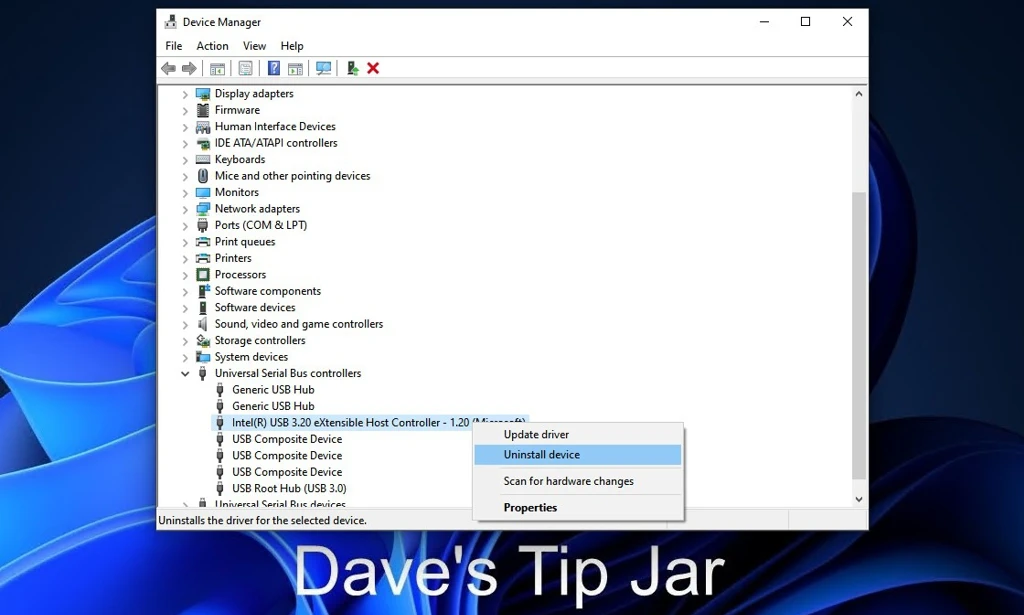Click the scrollbar up arrow
This screenshot has height=615, width=1024.
pyautogui.click(x=859, y=94)
